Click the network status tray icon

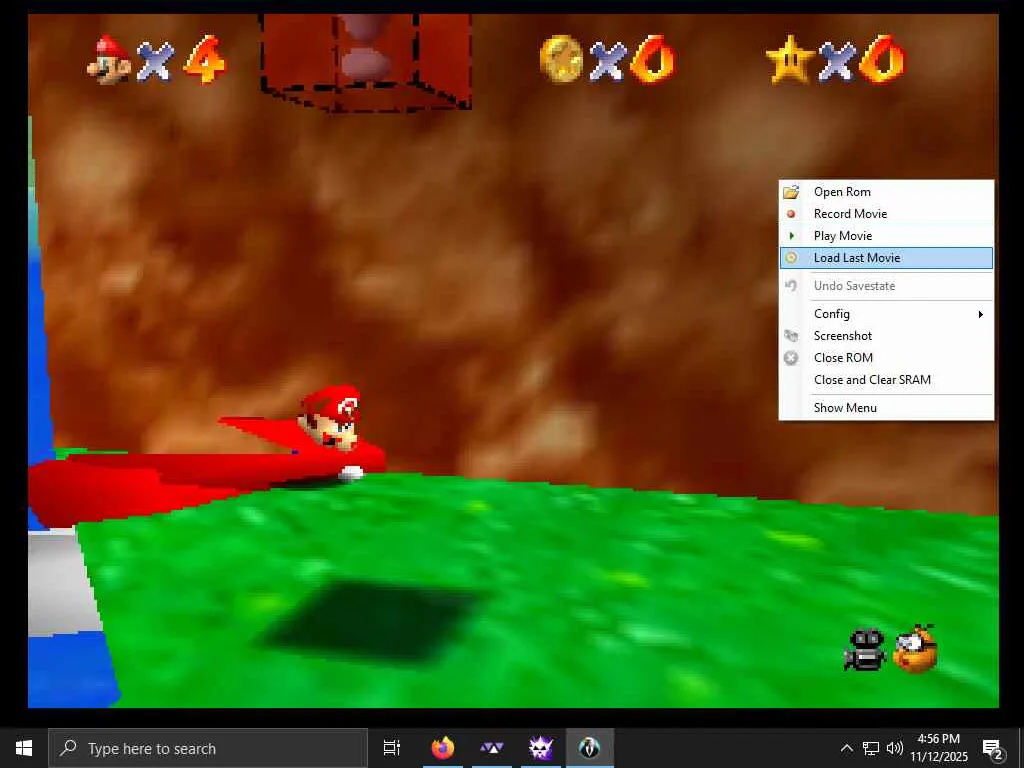coord(871,748)
